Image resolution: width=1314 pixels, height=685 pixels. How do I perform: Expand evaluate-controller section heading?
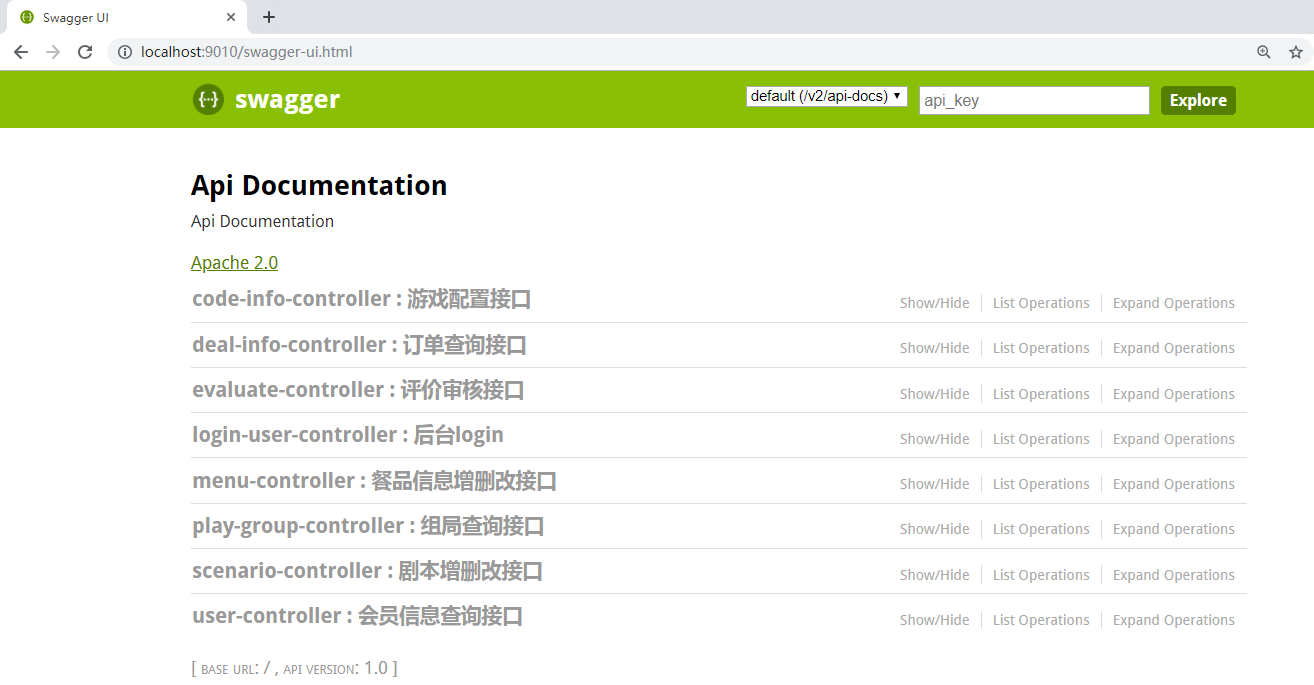(358, 389)
